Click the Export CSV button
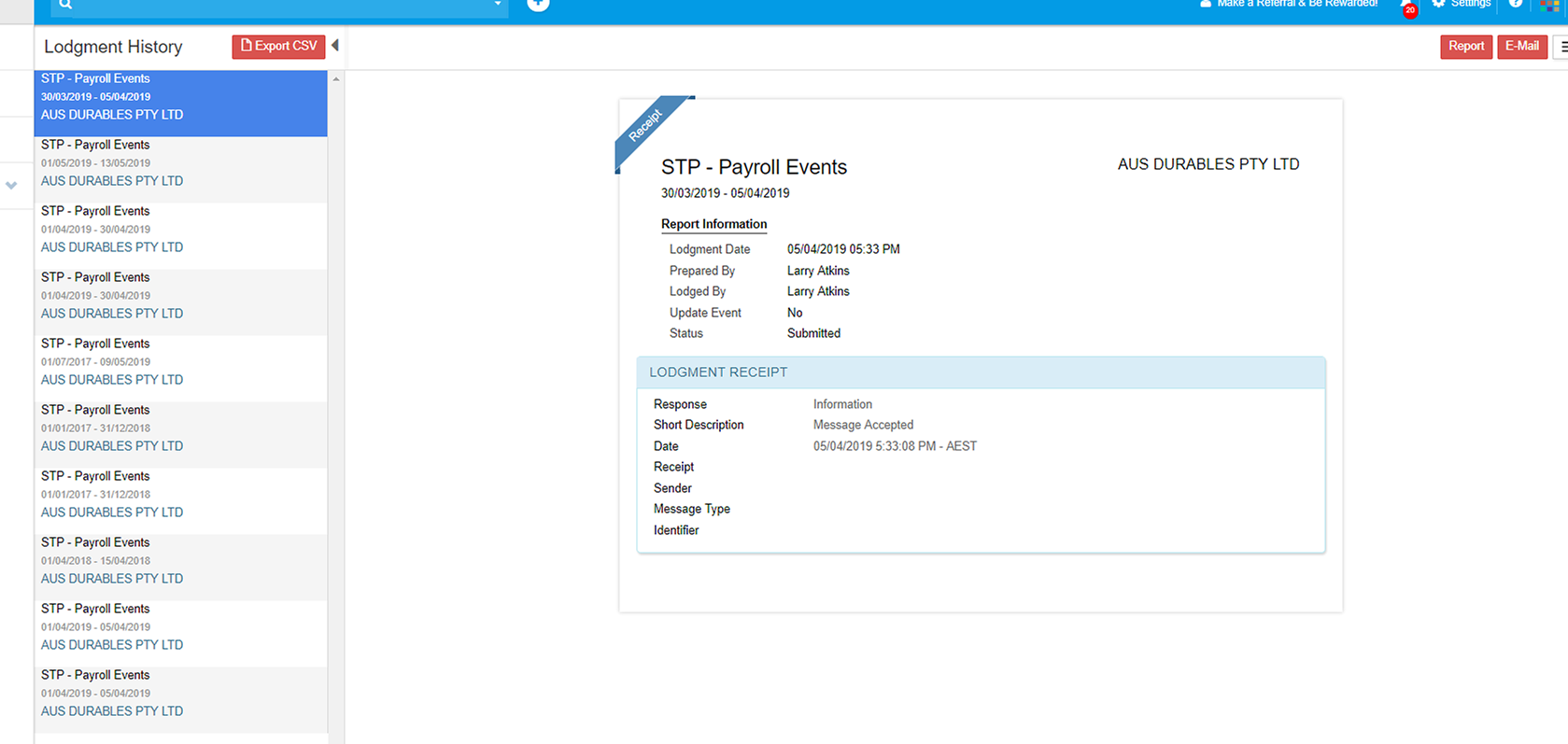Viewport: 1568px width, 744px height. coord(278,46)
